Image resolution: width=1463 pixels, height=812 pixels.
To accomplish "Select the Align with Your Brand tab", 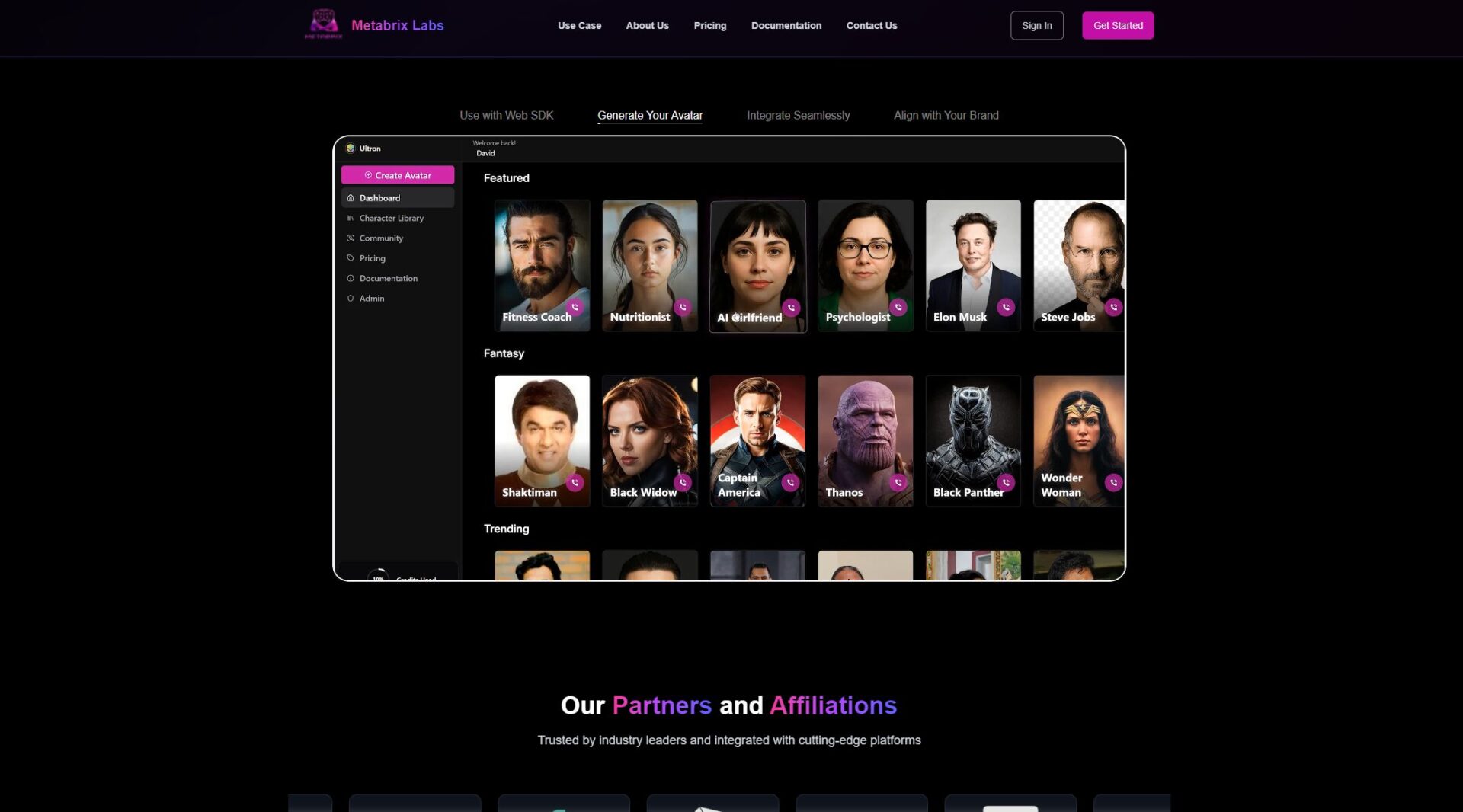I will coord(946,115).
